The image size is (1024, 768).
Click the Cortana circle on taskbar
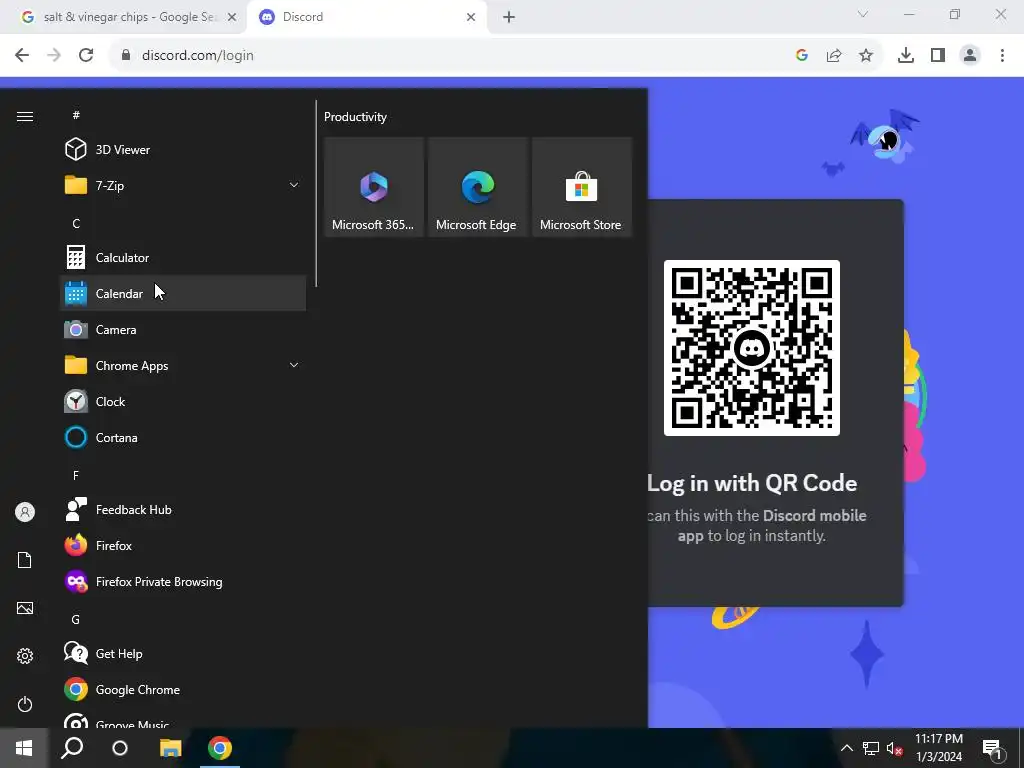pyautogui.click(x=120, y=748)
